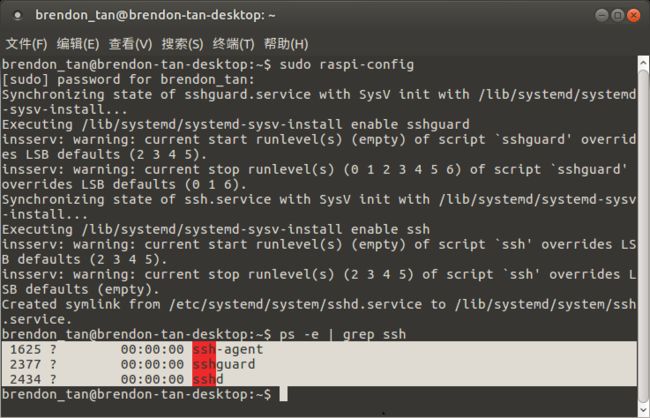Click the 'ps -e | grep ssh' command
The image size is (650, 418).
coord(343,334)
